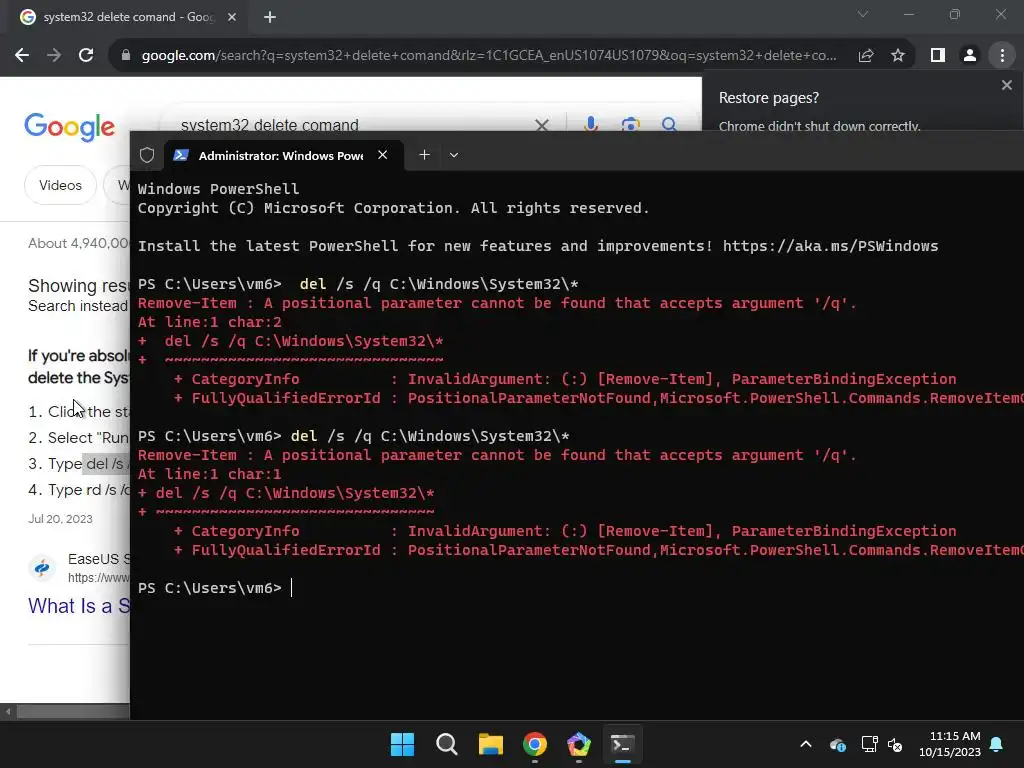Click the https://aka.ms/PSWindows link
Image resolution: width=1024 pixels, height=768 pixels.
click(x=830, y=246)
